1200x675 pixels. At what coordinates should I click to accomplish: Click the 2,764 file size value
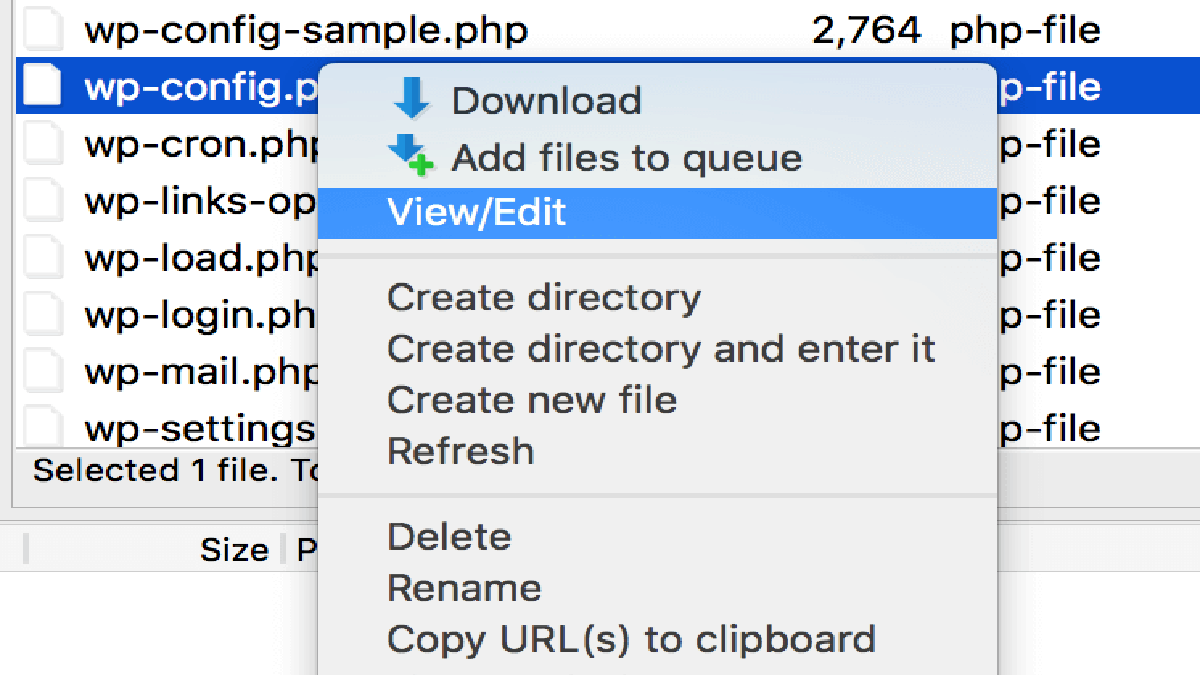(x=866, y=32)
